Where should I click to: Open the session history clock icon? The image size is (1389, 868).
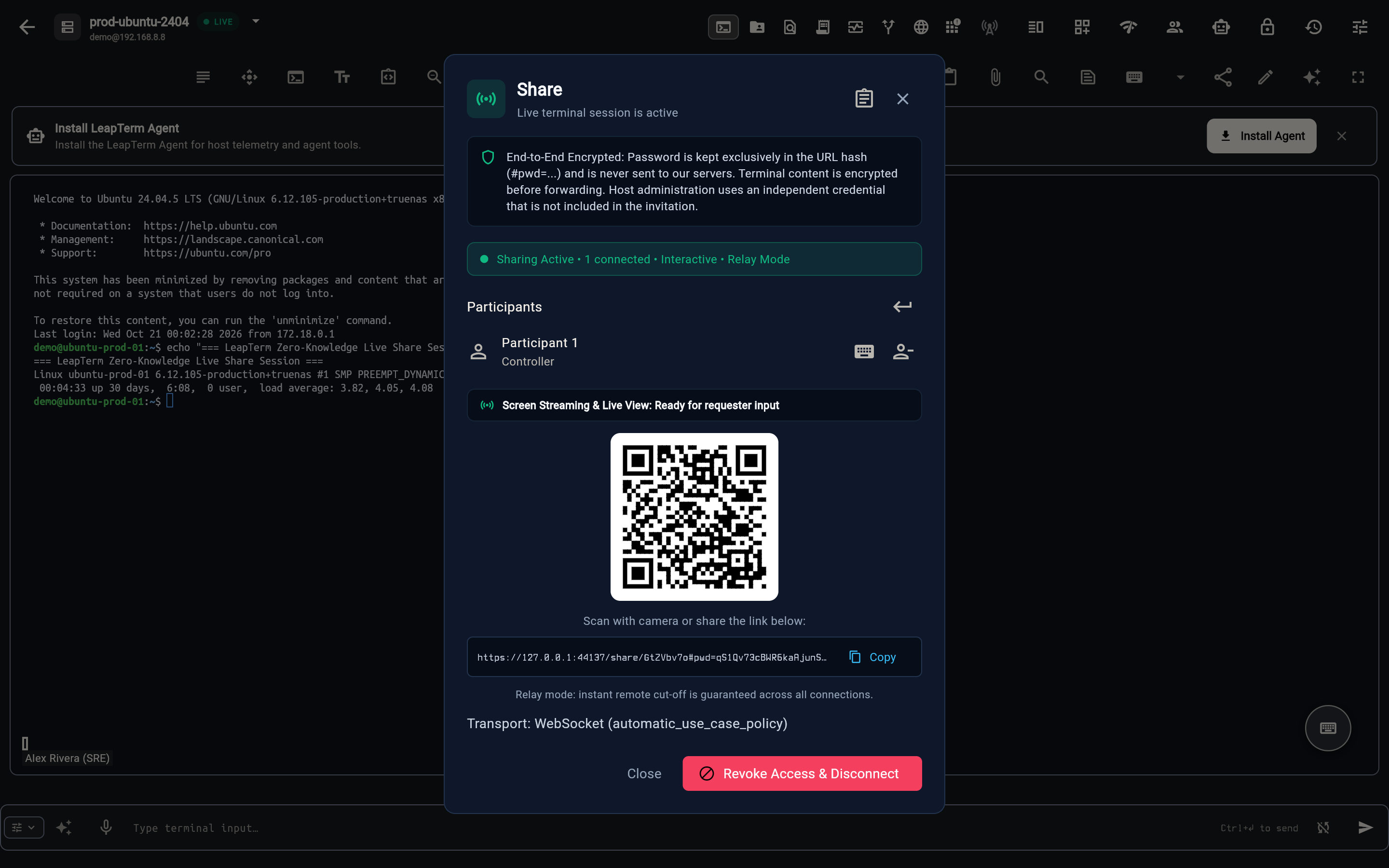tap(1314, 27)
